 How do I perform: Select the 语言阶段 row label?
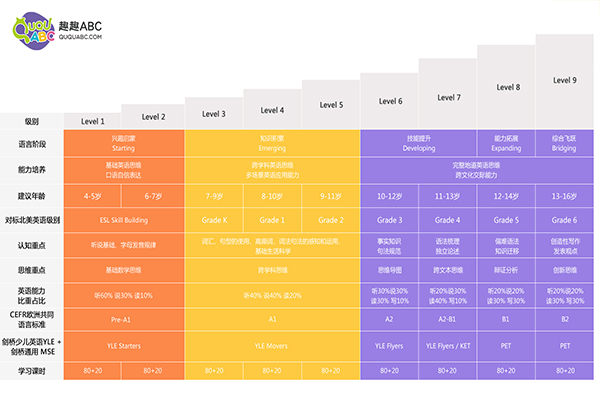[31, 145]
